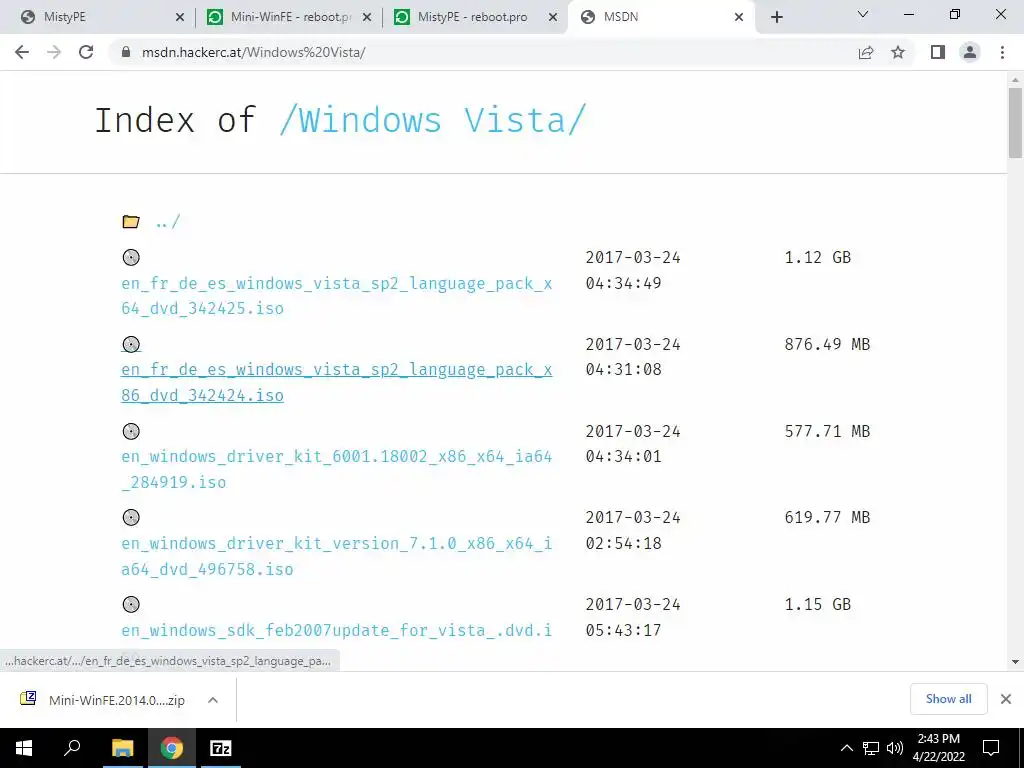Click the 619.77 MB file size
1024x768 pixels.
(x=827, y=517)
